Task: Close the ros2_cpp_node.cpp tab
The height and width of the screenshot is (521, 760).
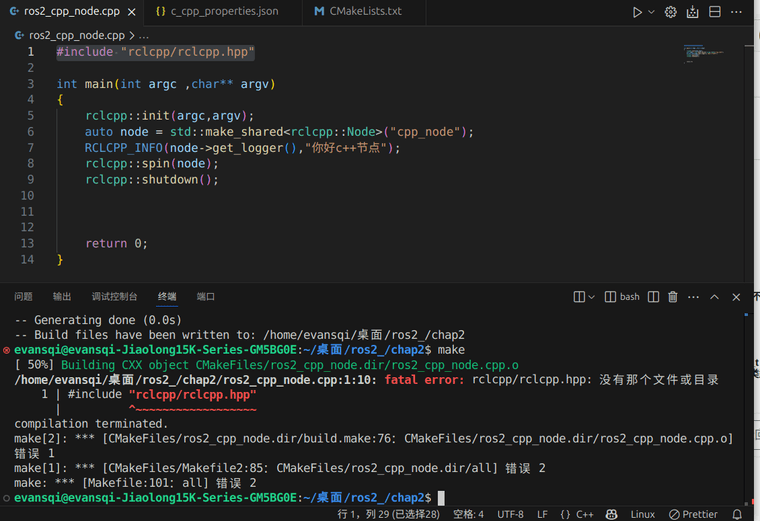Action: pyautogui.click(x=131, y=12)
